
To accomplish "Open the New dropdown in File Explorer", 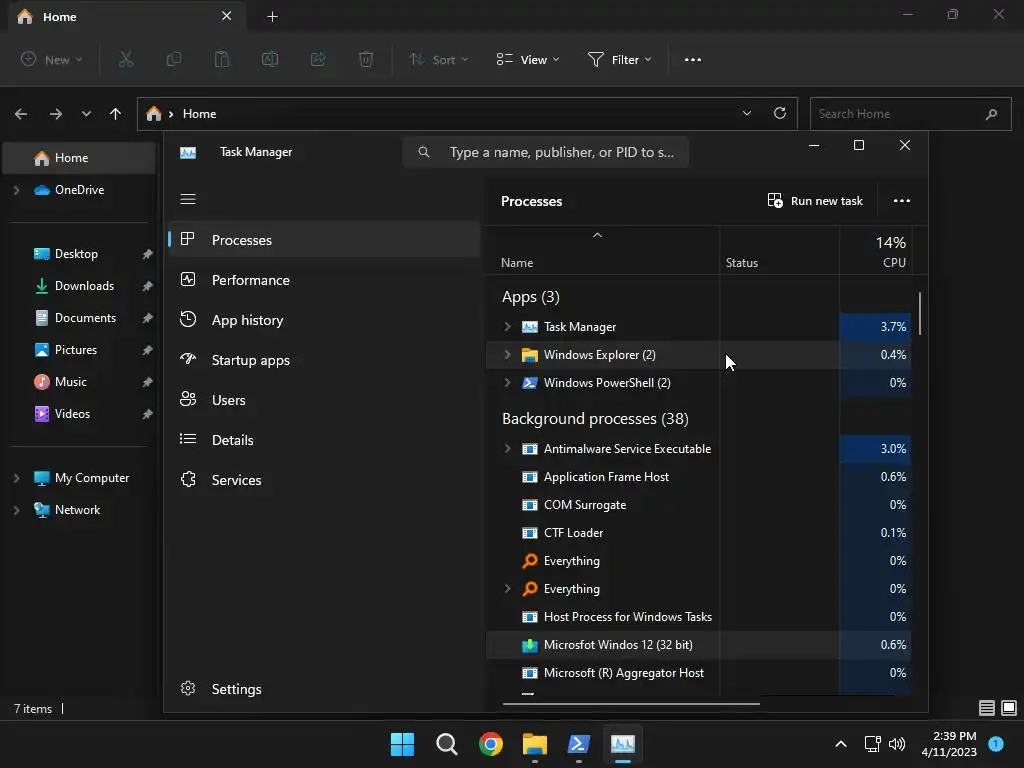I will coord(52,59).
